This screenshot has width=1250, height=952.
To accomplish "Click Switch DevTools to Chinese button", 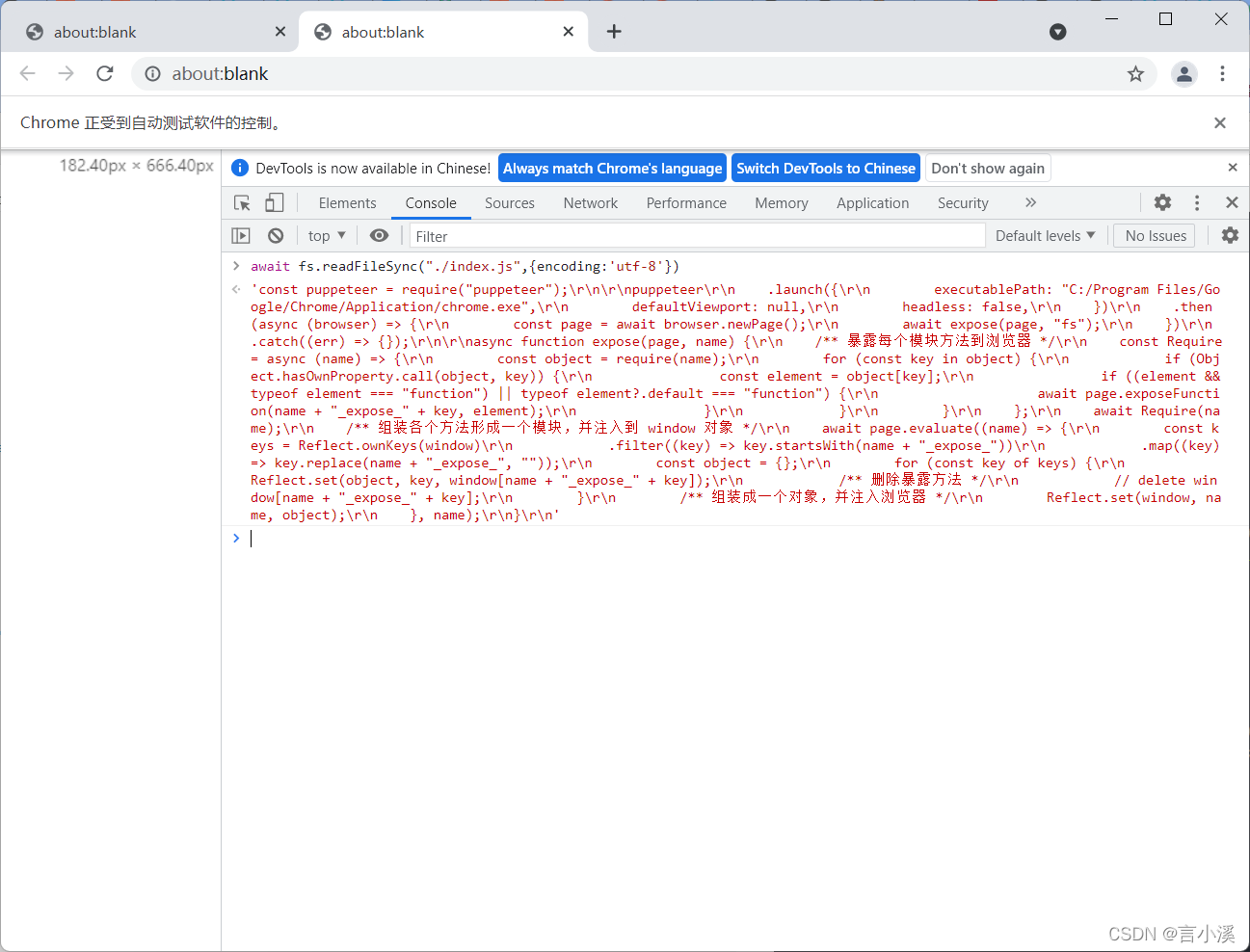I will [x=826, y=168].
